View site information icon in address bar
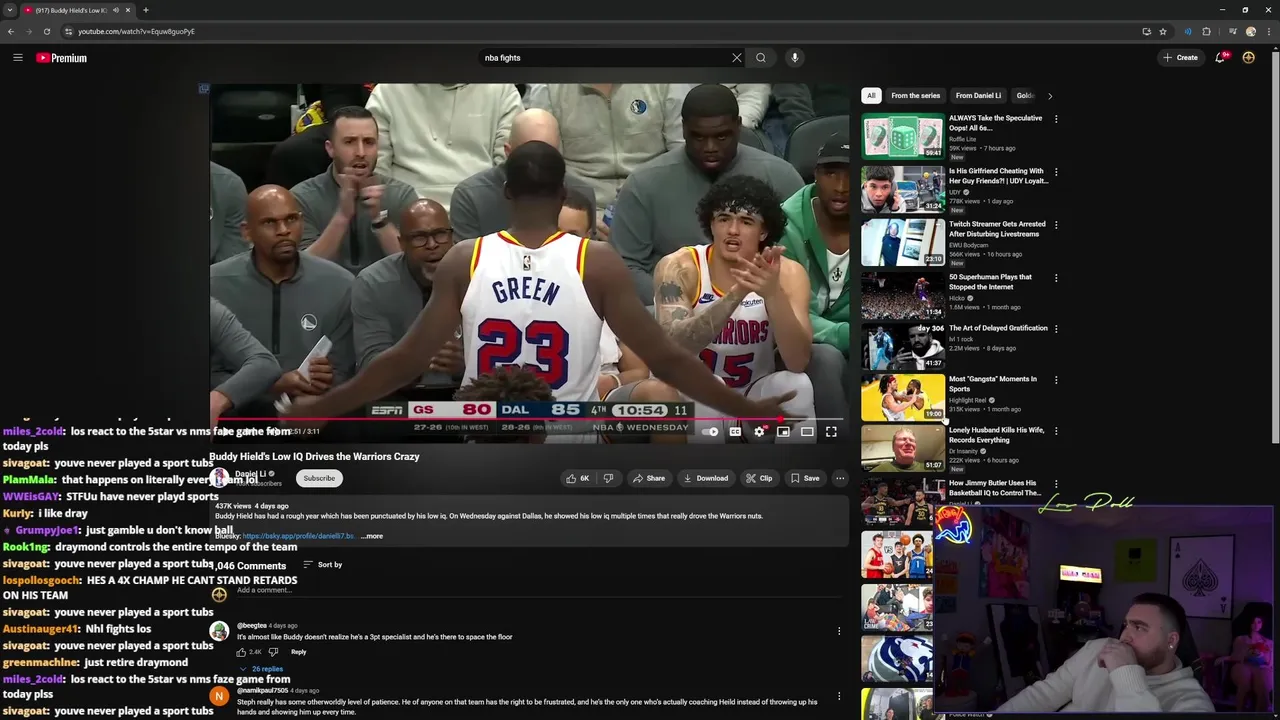The image size is (1280, 720). 68,31
